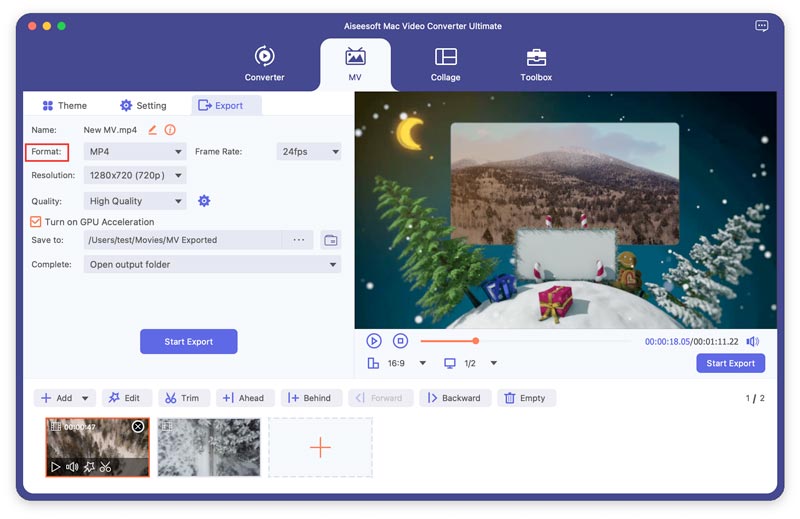
Task: Remove first clip with its X icon
Action: tap(138, 427)
